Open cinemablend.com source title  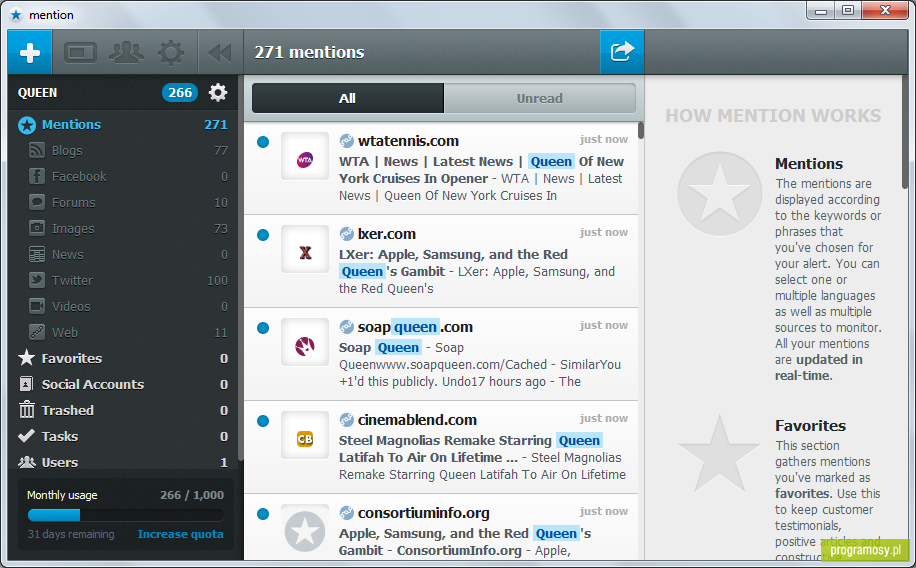(x=417, y=420)
